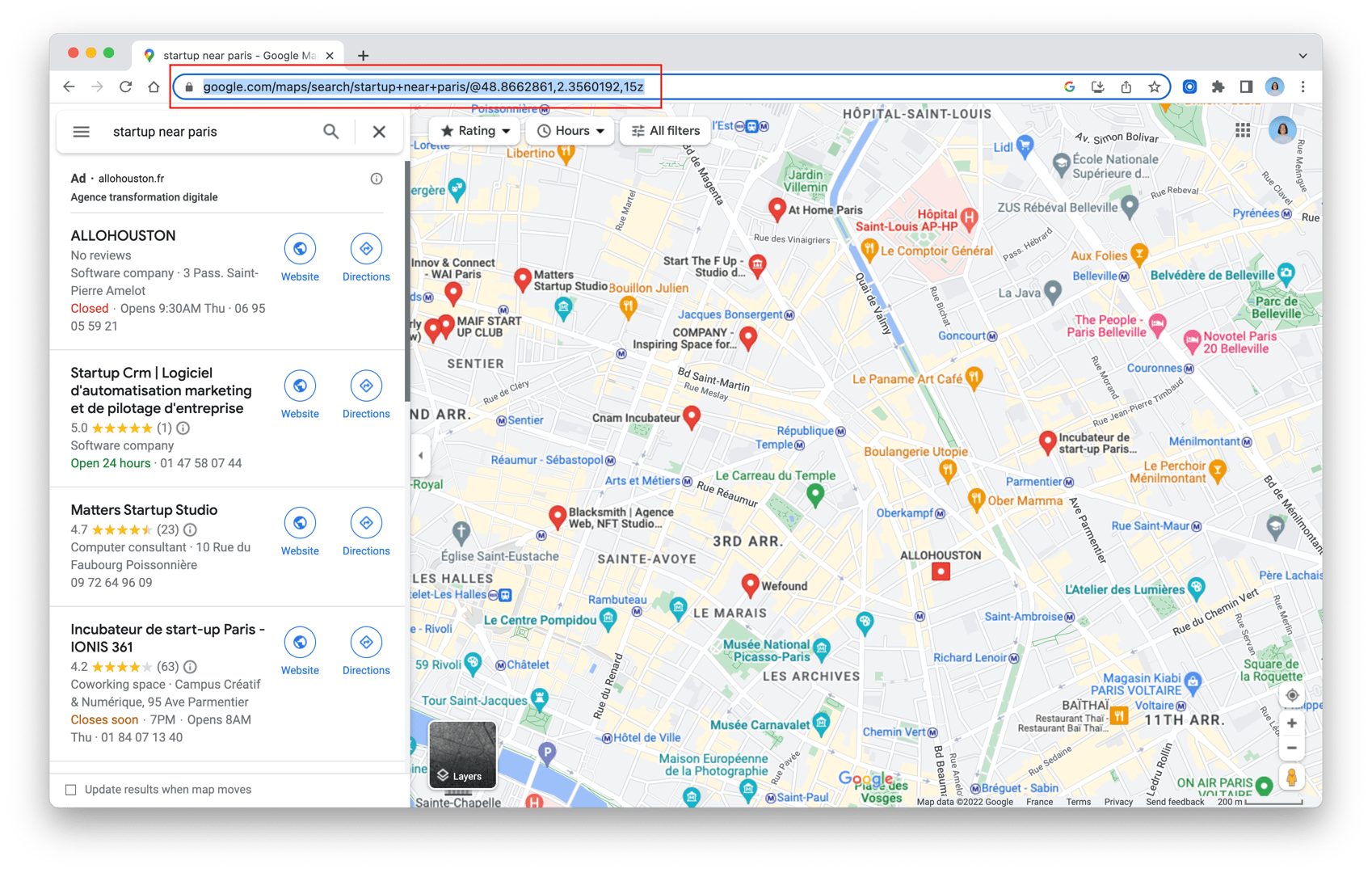Click the Incubateur de start-up Paris map pin

click(1047, 443)
